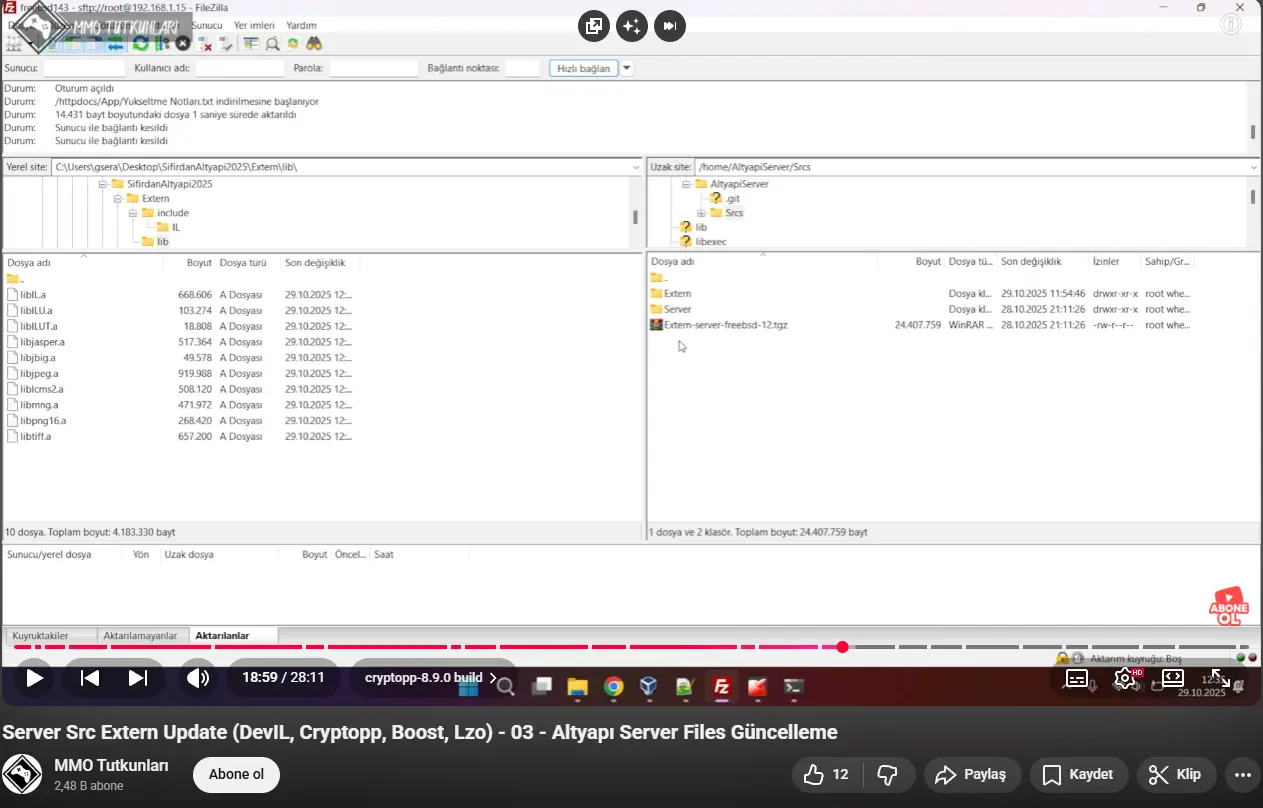Click the synchronized browsing toolbar icon
The width and height of the screenshot is (1263, 808).
(x=293, y=44)
